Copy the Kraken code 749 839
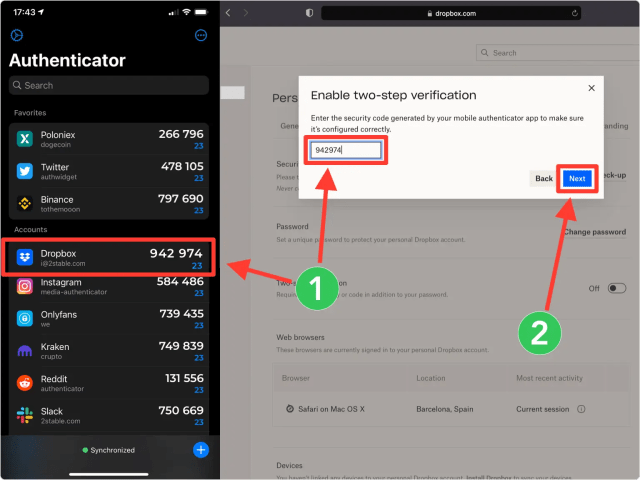The height and width of the screenshot is (480, 640). tap(181, 346)
